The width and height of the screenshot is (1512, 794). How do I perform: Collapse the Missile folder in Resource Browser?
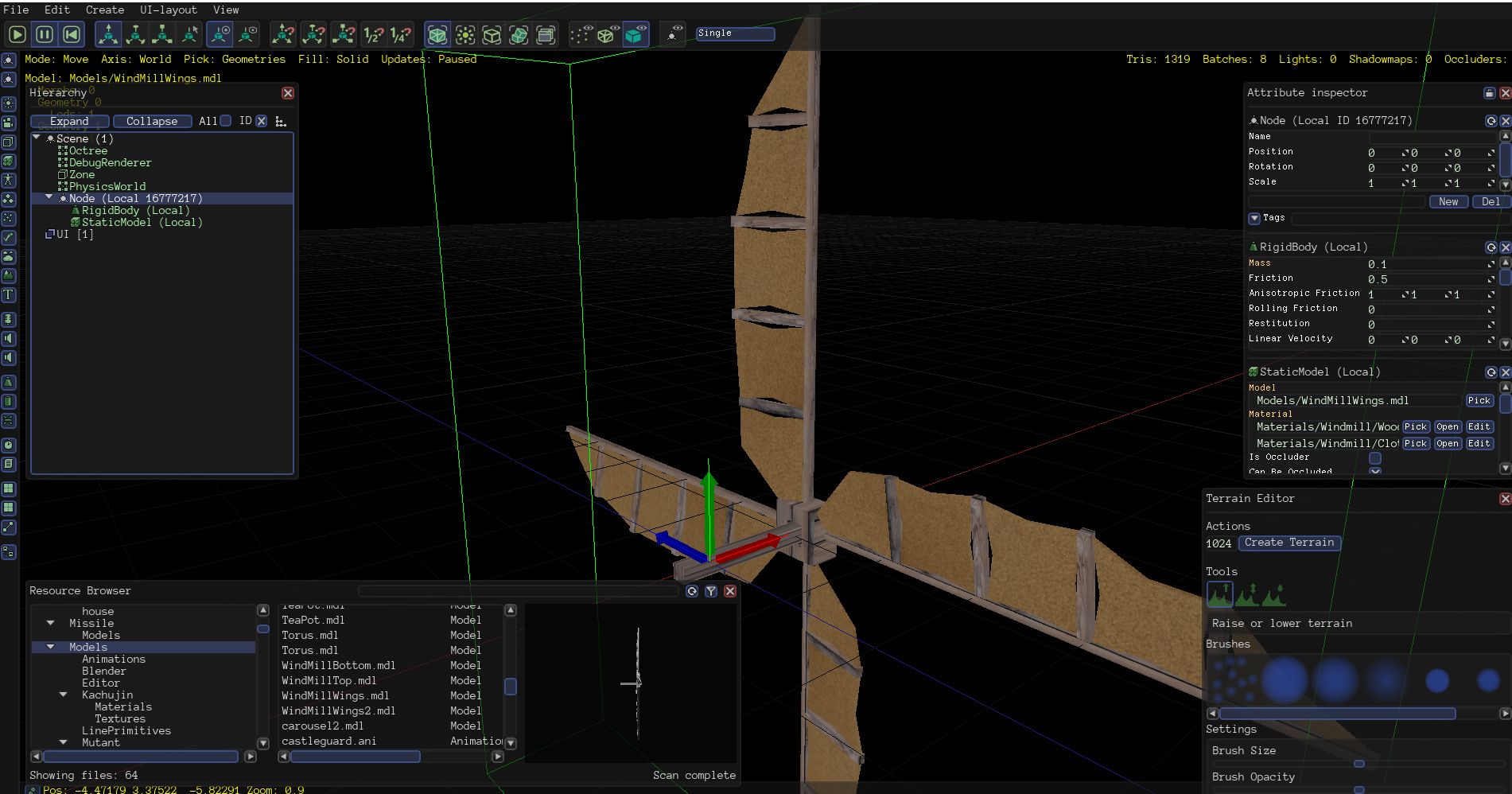pos(50,623)
